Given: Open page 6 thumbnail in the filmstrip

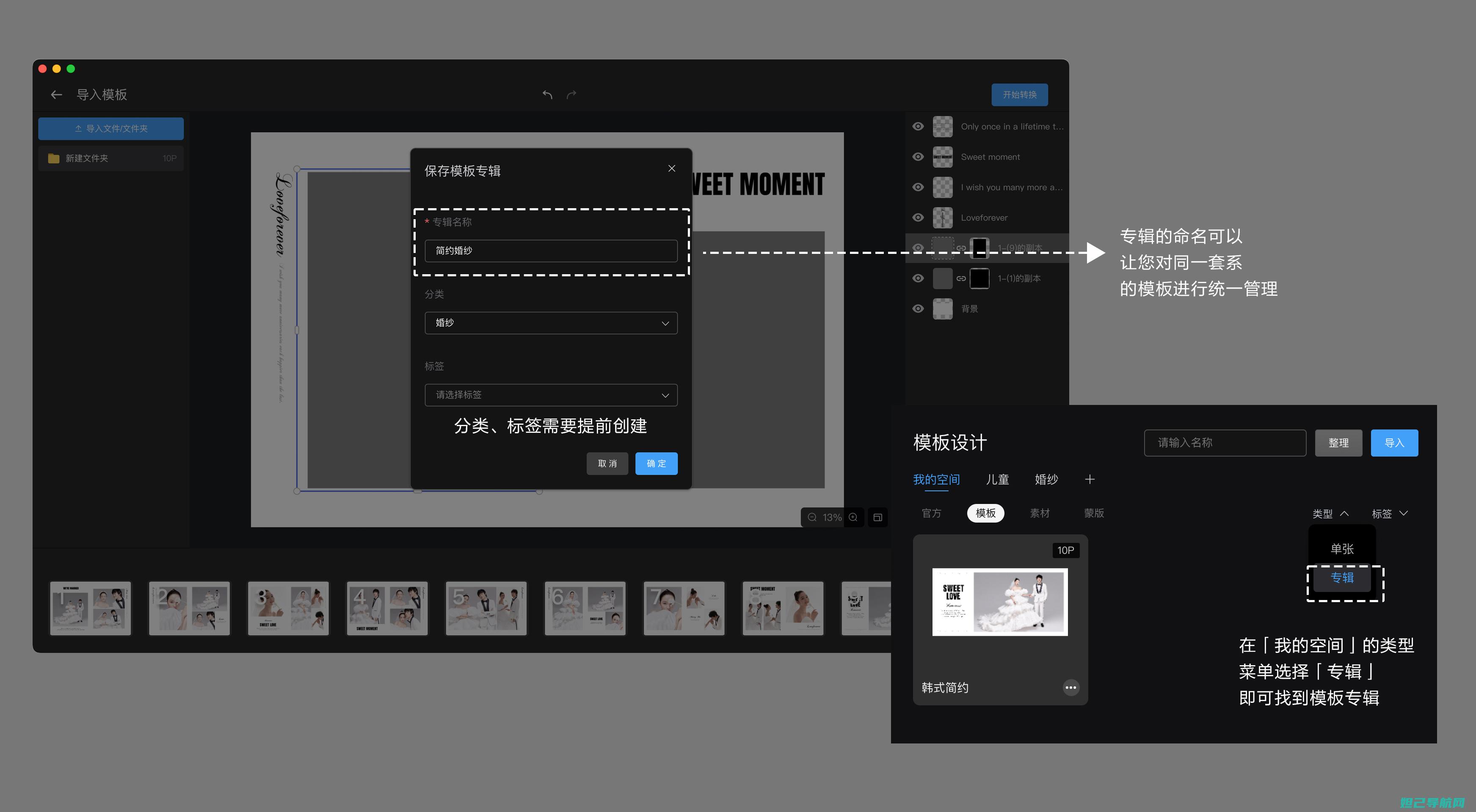Looking at the screenshot, I should (x=585, y=608).
